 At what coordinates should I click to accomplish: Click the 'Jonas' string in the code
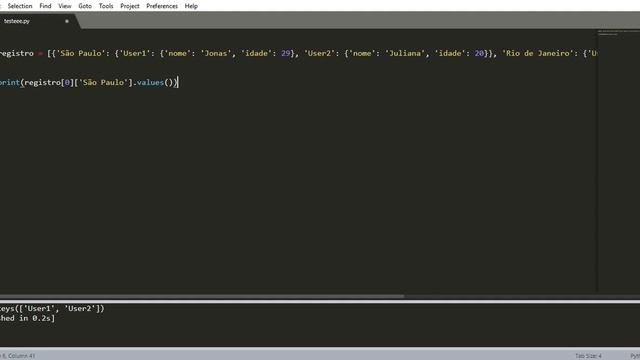point(216,53)
